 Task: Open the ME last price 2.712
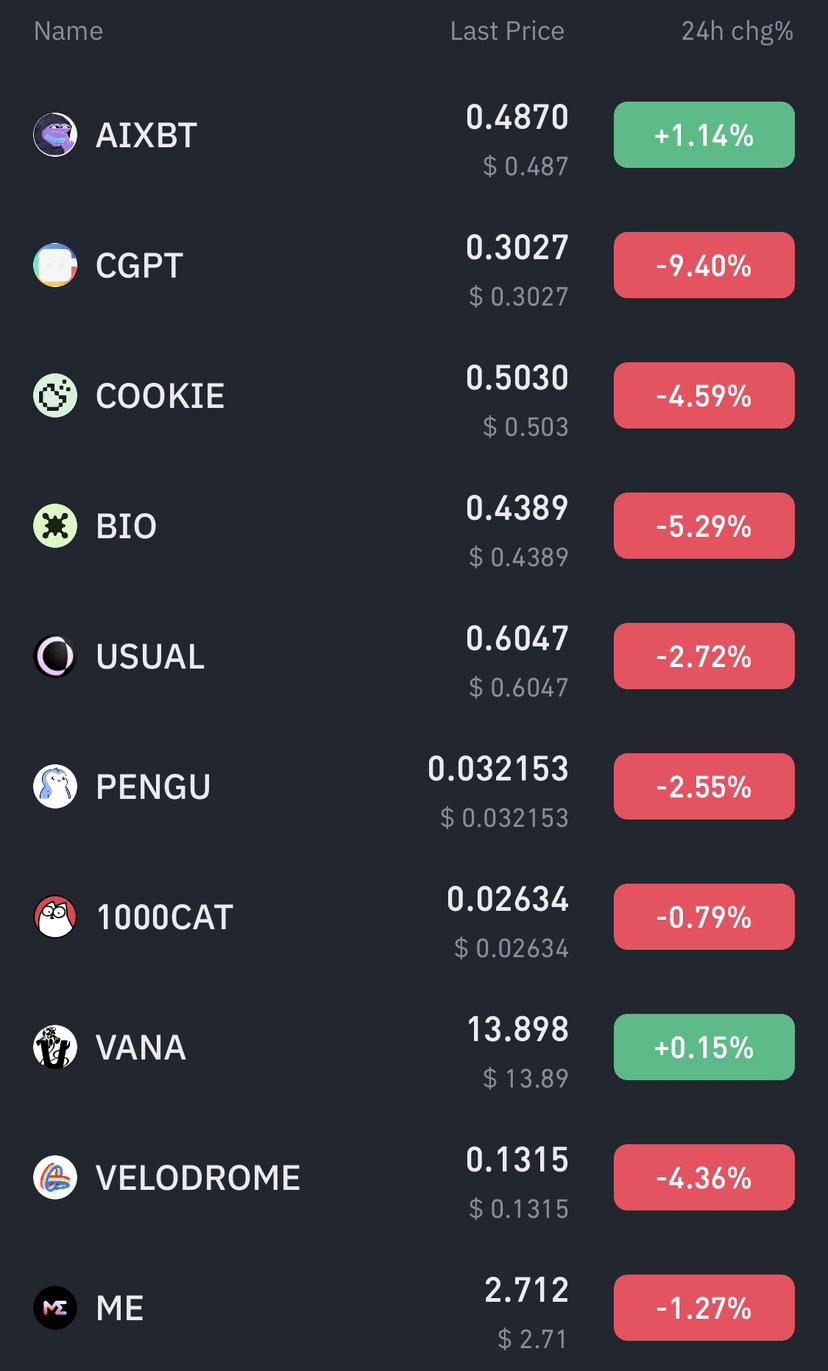(526, 1290)
